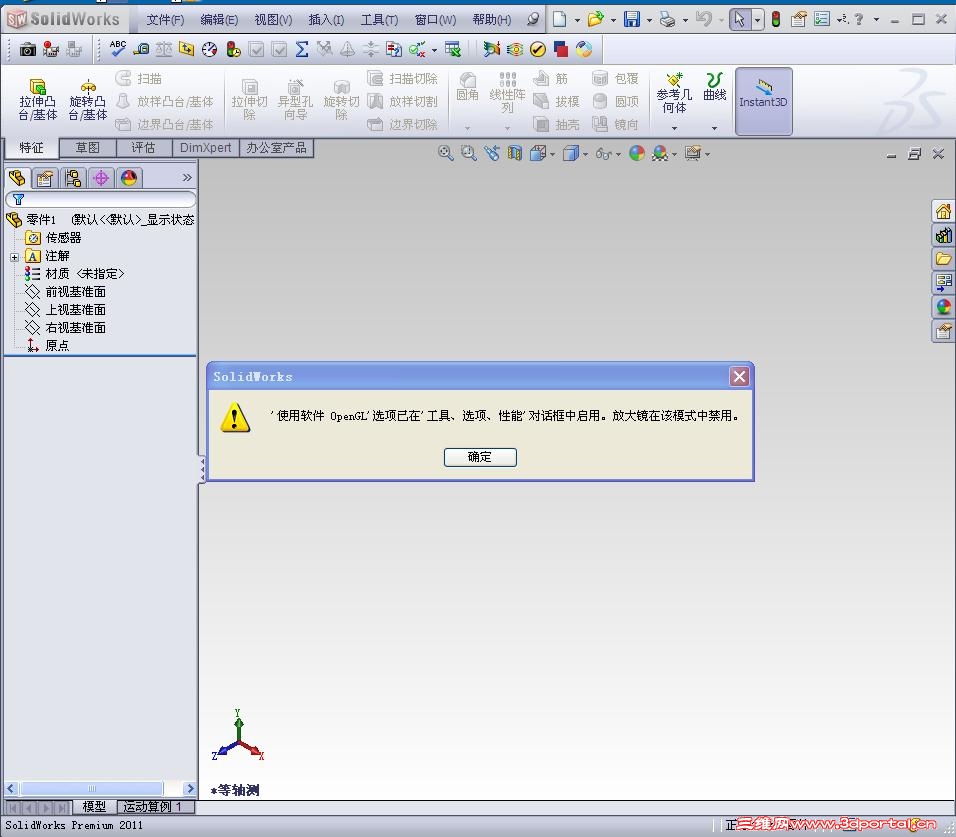The width and height of the screenshot is (956, 837).
Task: Switch to the 草图 tab
Action: (87, 148)
